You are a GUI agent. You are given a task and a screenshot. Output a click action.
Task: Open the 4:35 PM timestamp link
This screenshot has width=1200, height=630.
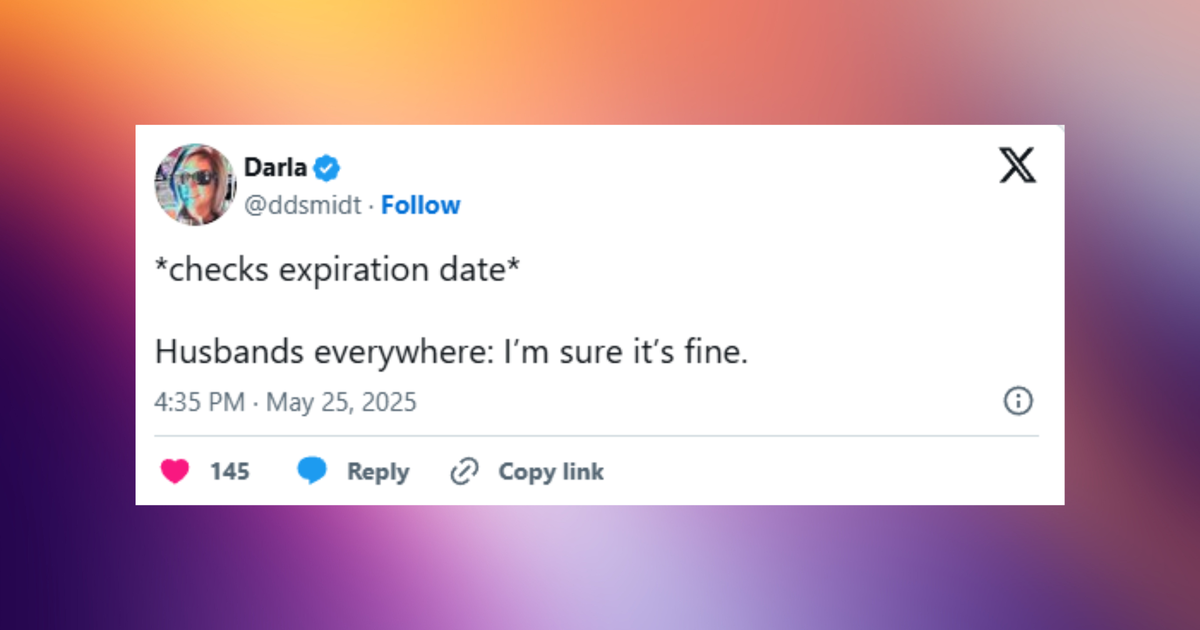pos(199,402)
